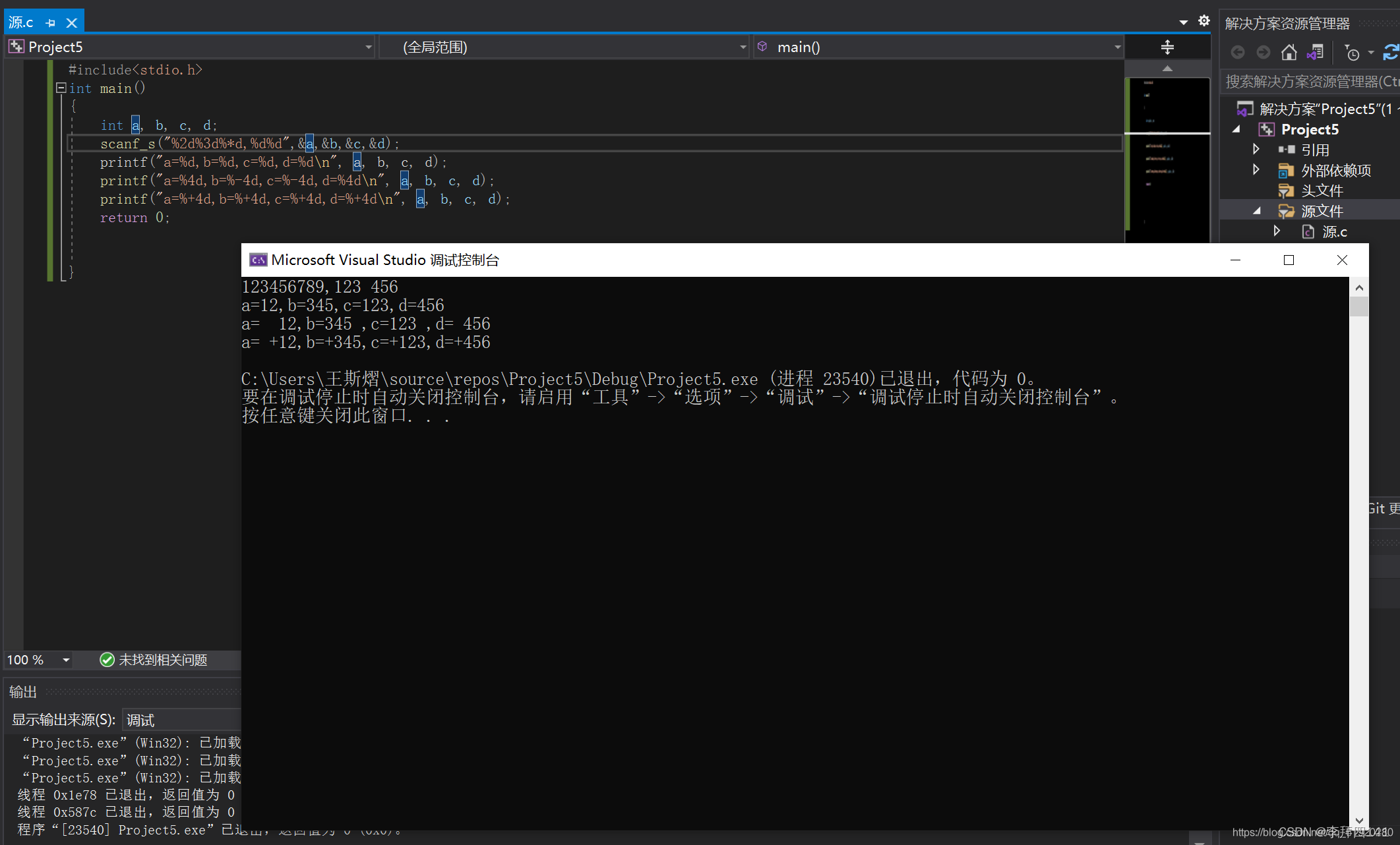Click the return 0; line

pos(135,218)
